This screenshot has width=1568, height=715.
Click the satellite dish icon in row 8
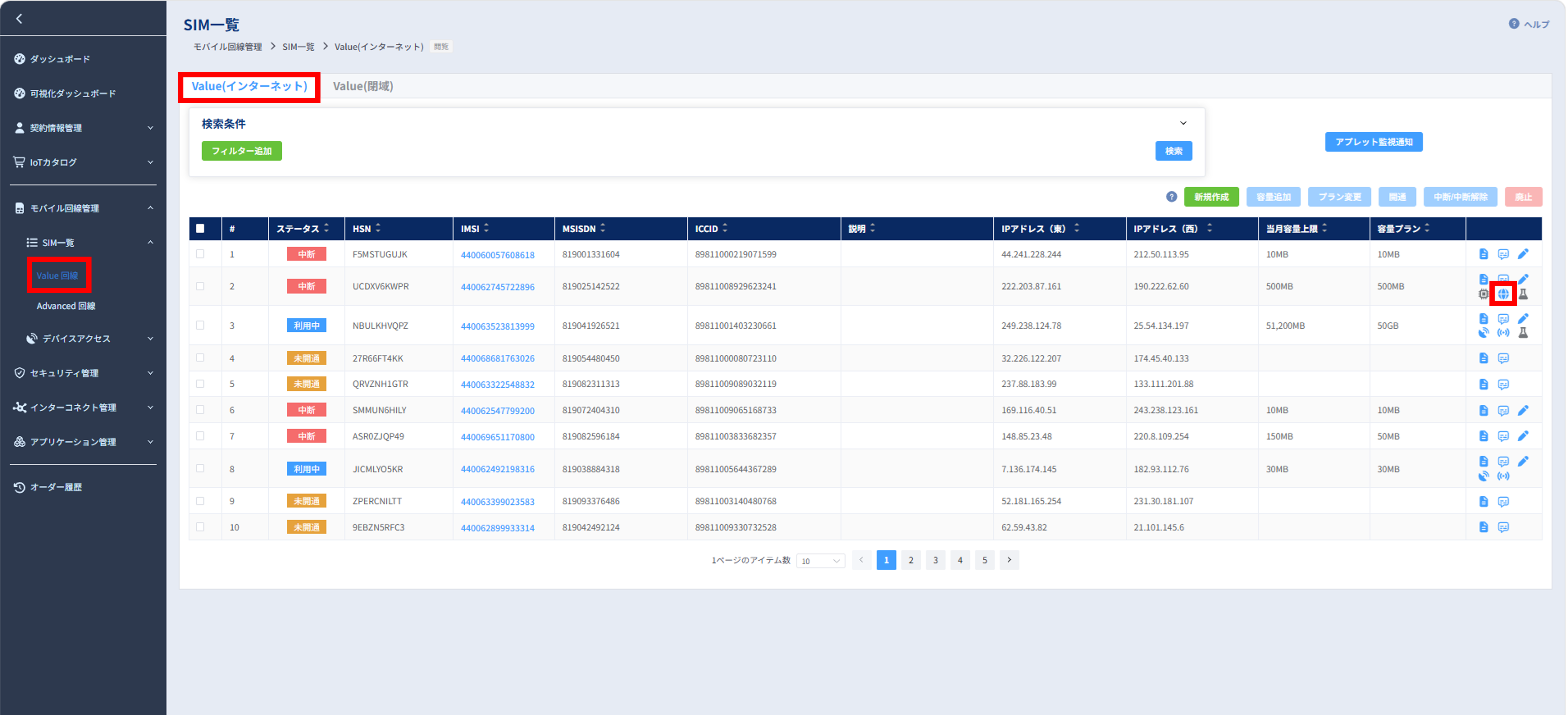pyautogui.click(x=1484, y=476)
